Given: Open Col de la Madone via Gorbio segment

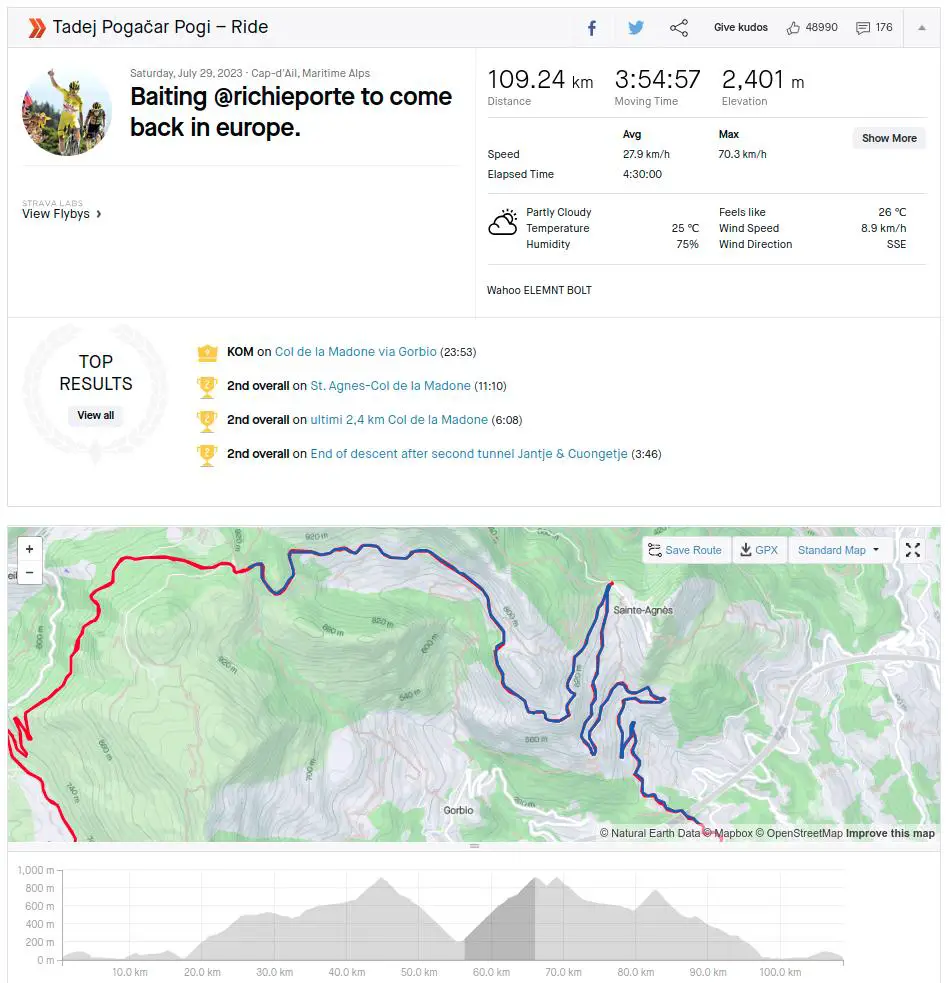Looking at the screenshot, I should point(356,352).
